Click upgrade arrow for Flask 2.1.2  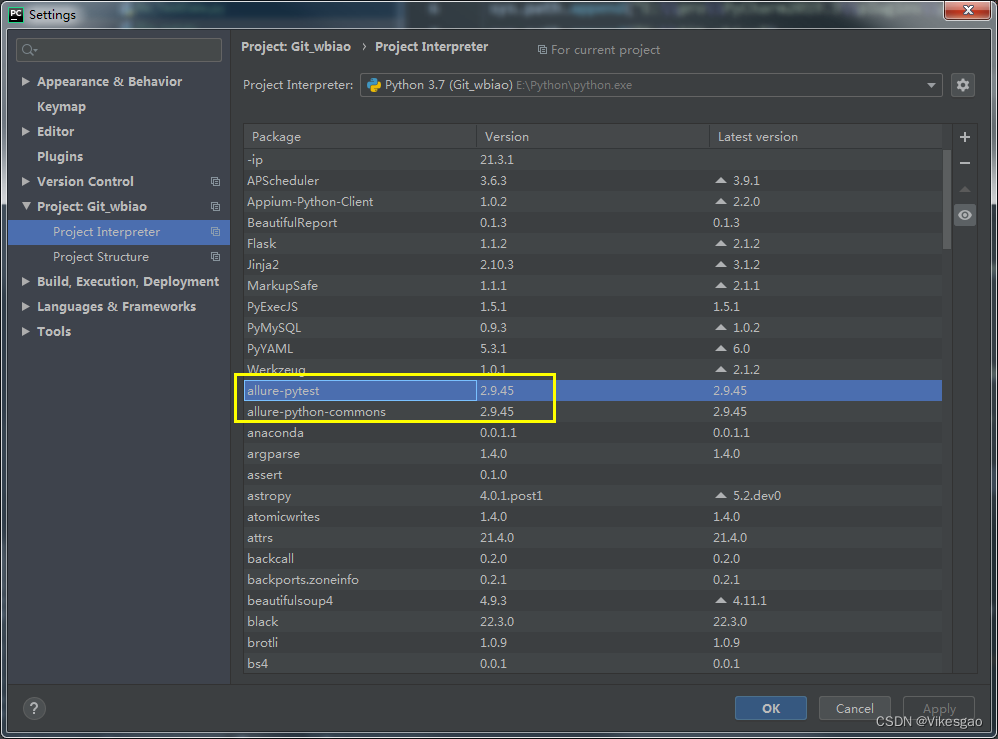(720, 244)
